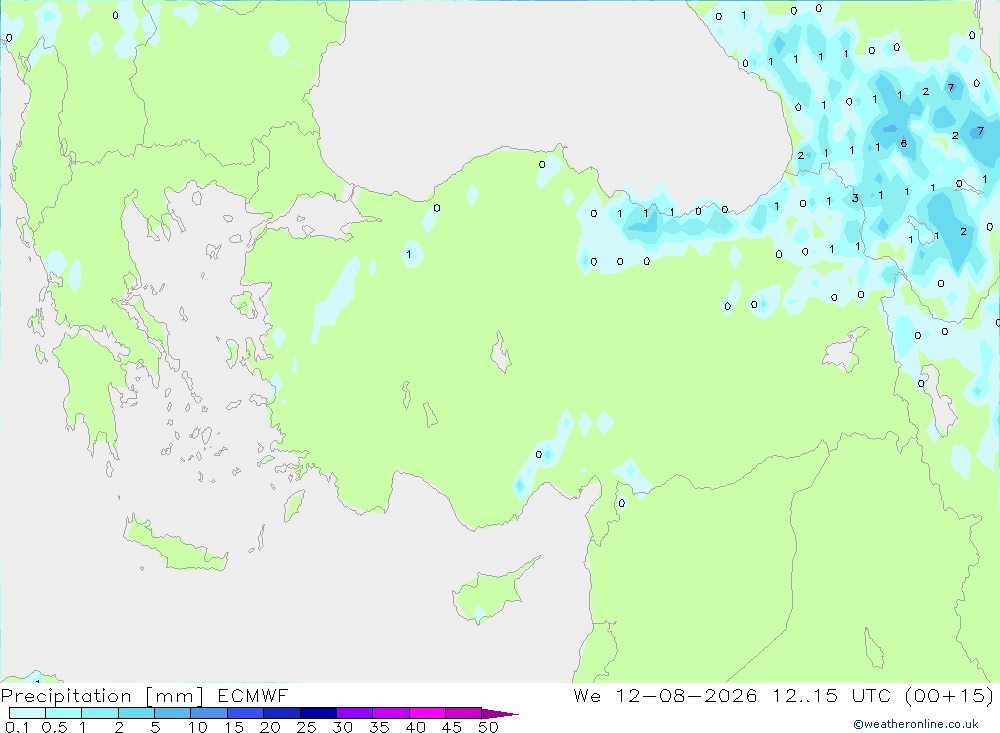This screenshot has width=1000, height=733.
Task: Click the island of Crete on the map
Action: click(175, 544)
